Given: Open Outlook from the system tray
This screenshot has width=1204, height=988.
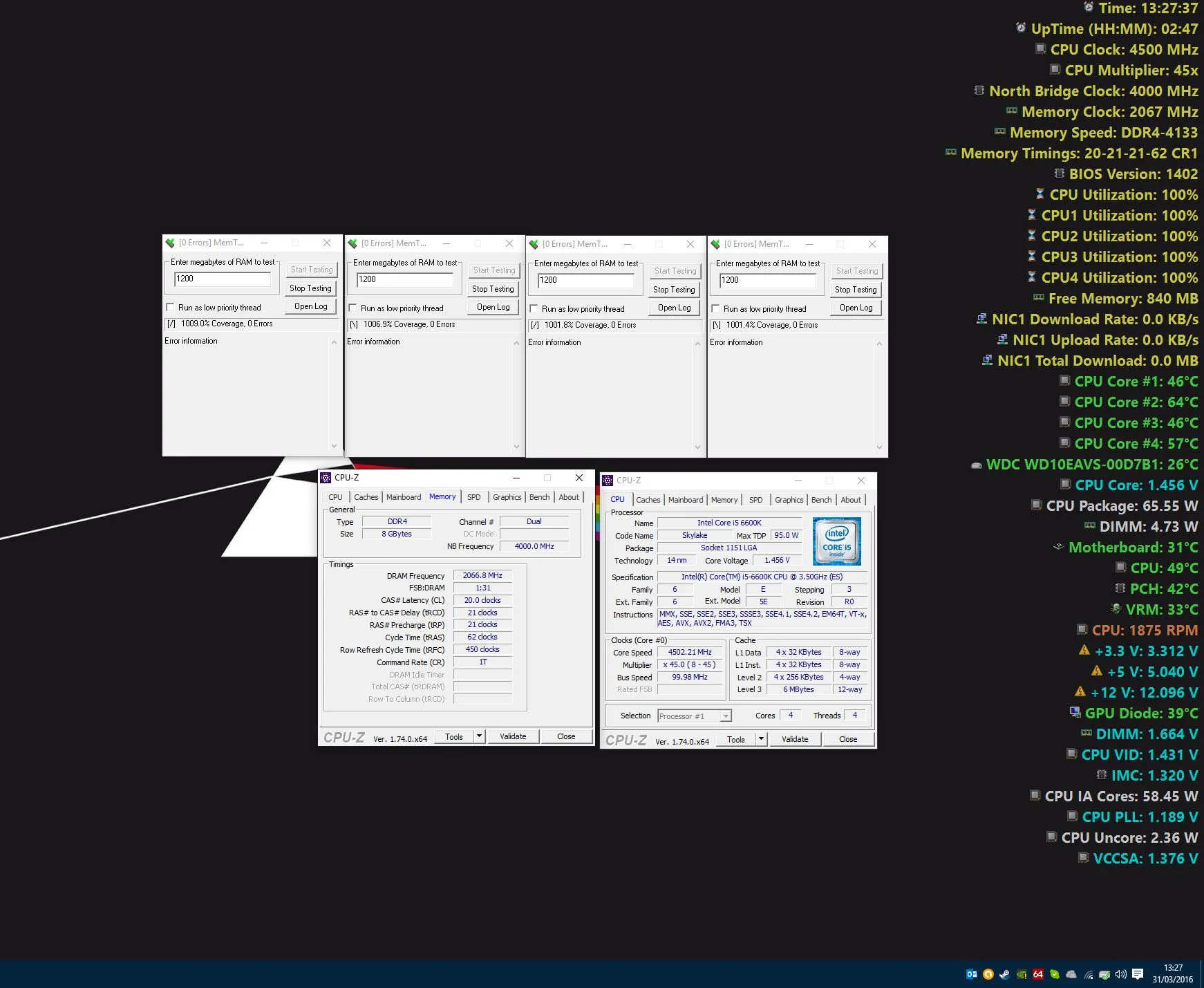Looking at the screenshot, I should coord(971,974).
